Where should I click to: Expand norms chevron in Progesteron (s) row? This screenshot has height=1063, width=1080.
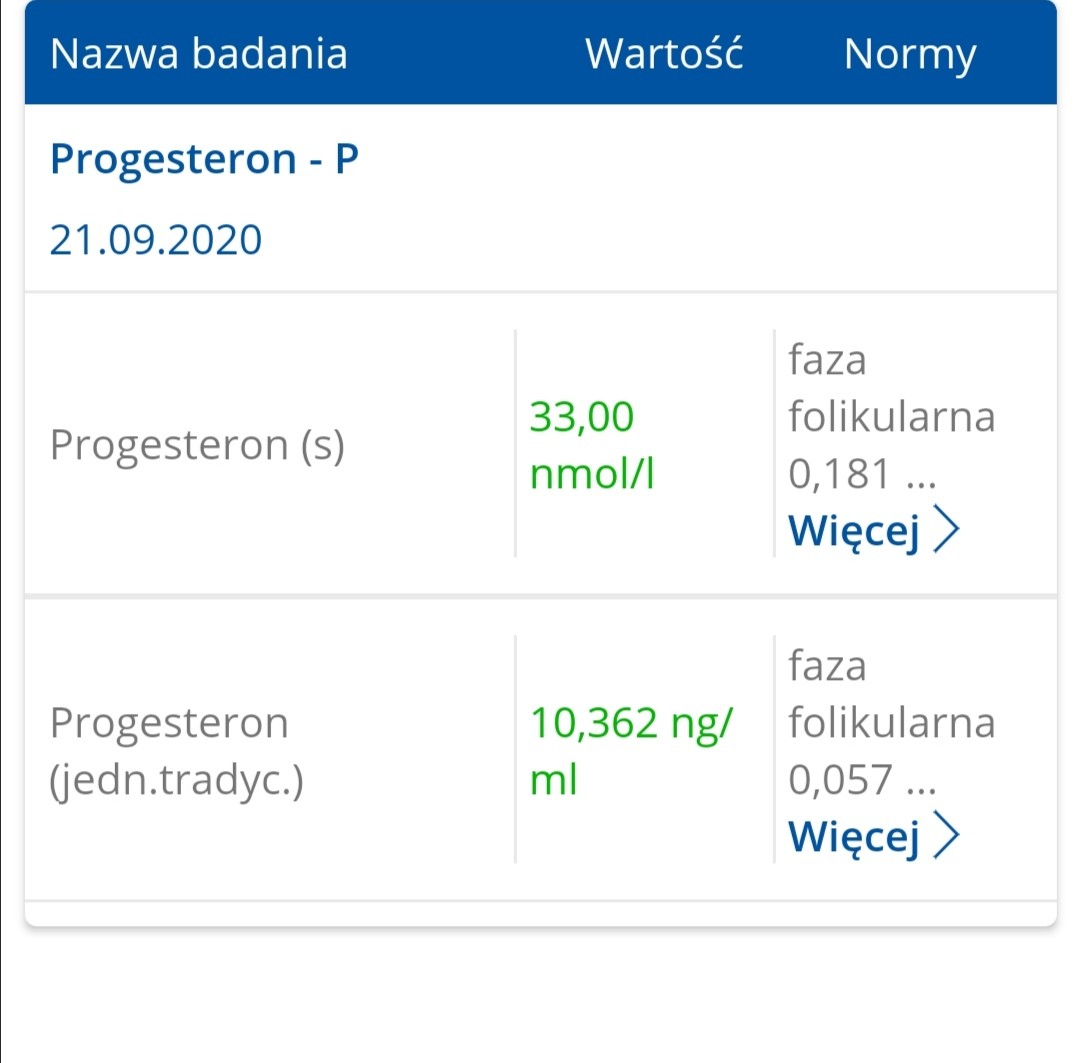click(946, 532)
